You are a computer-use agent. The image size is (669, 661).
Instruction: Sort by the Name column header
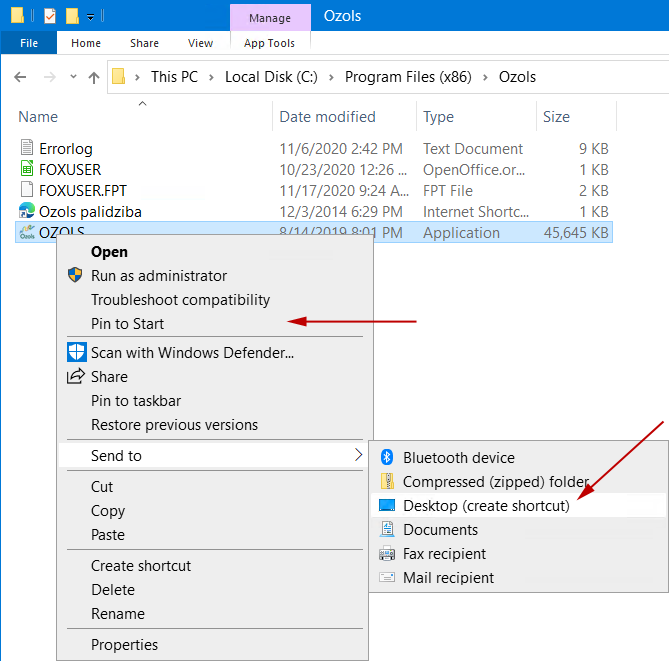38,116
